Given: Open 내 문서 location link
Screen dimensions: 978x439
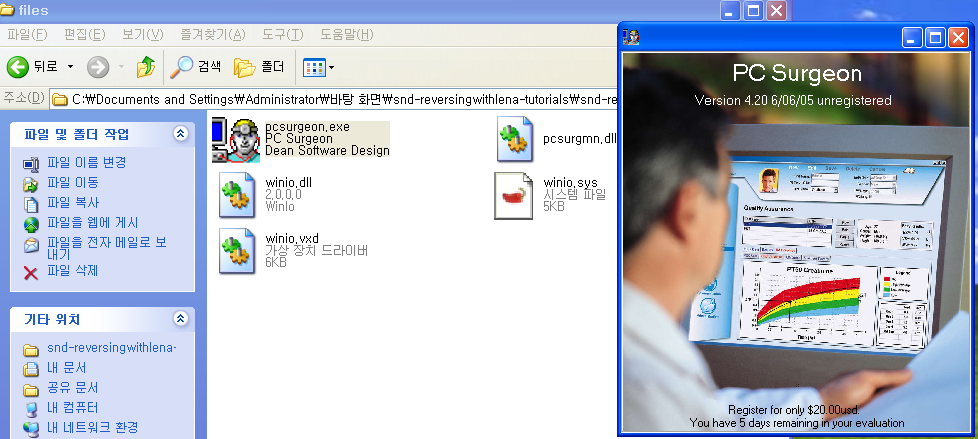Looking at the screenshot, I should pos(67,367).
